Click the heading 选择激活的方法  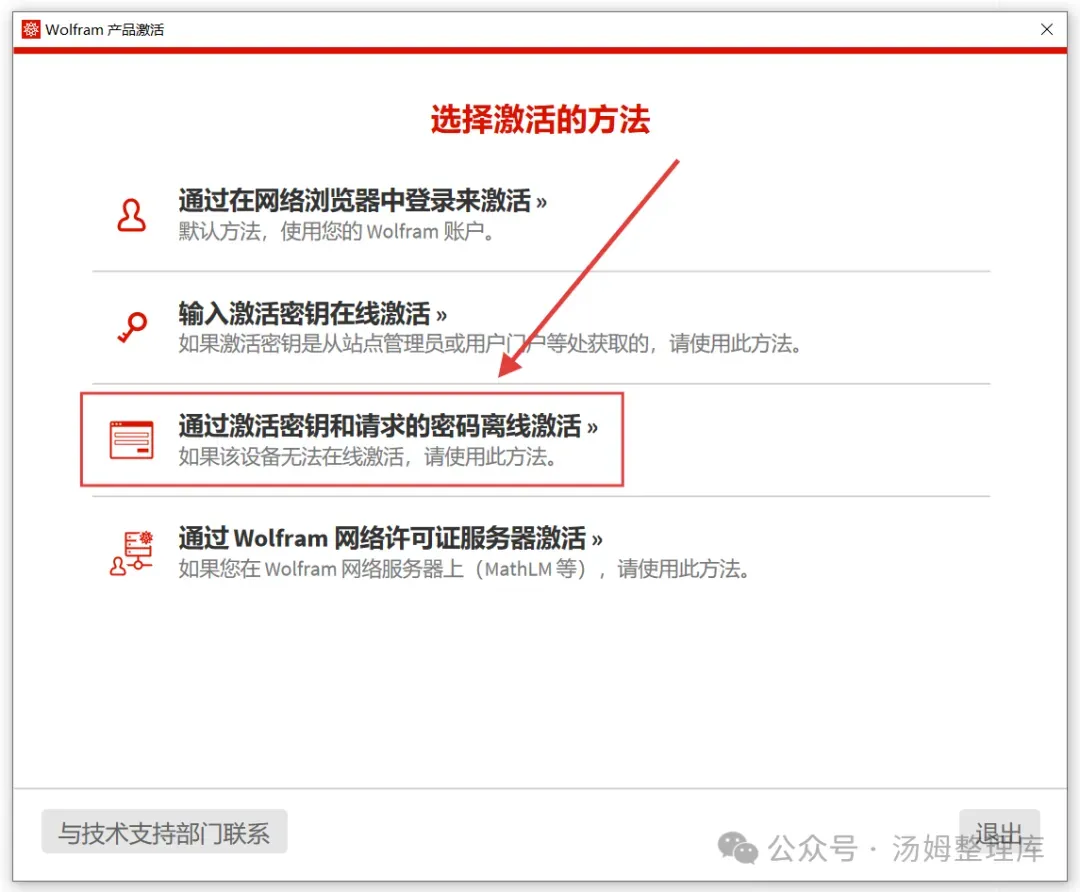540,120
